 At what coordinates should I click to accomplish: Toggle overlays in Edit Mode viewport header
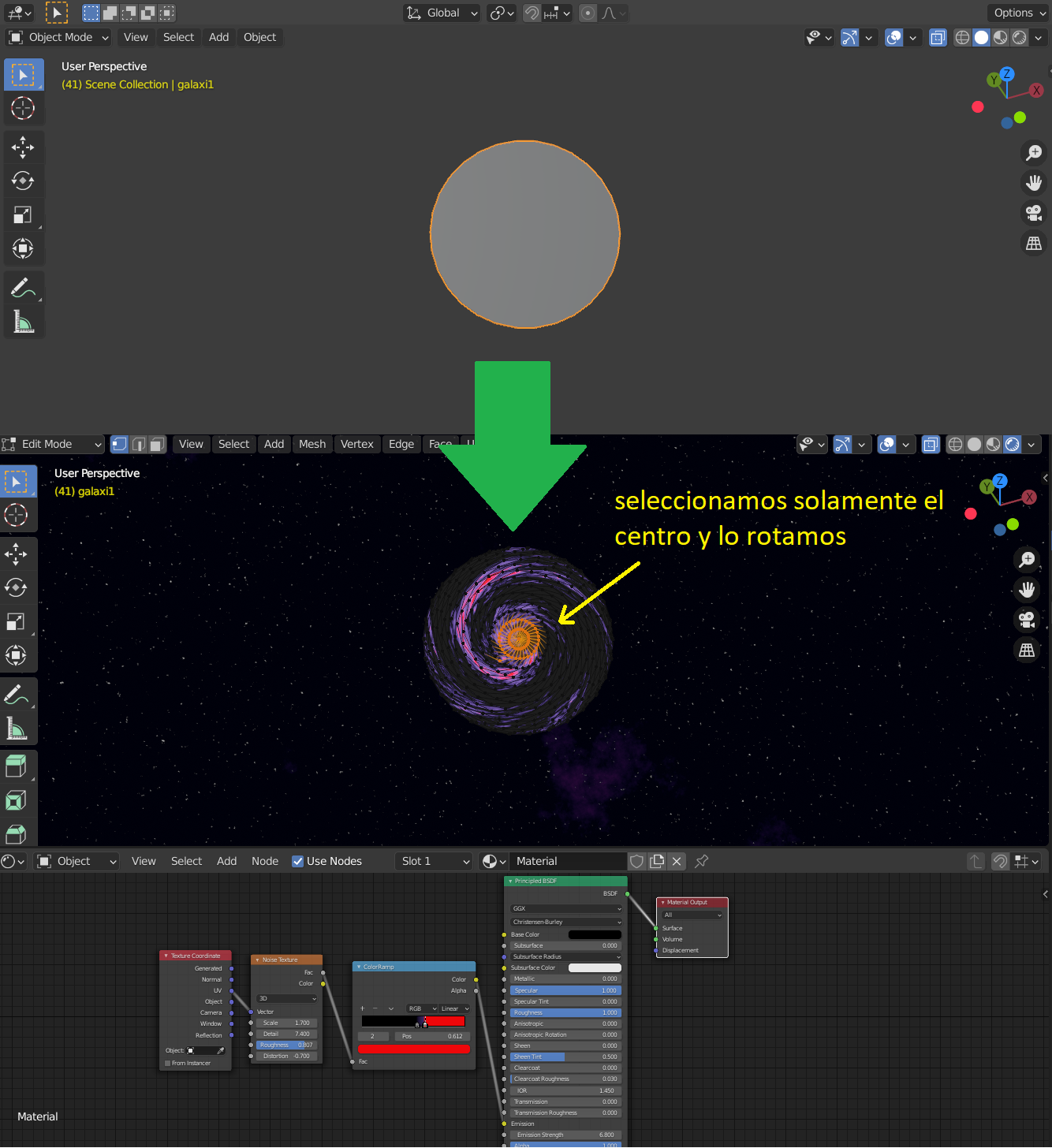pos(887,444)
